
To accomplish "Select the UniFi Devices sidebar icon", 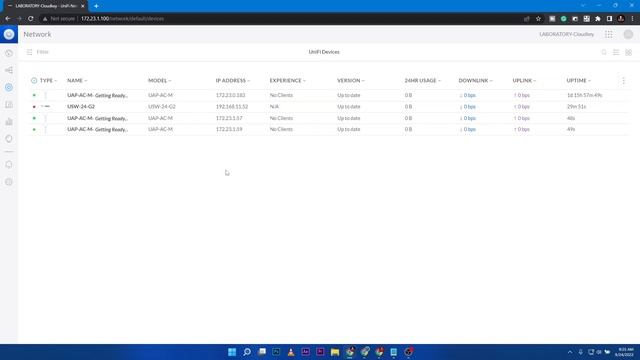I will tap(9, 87).
